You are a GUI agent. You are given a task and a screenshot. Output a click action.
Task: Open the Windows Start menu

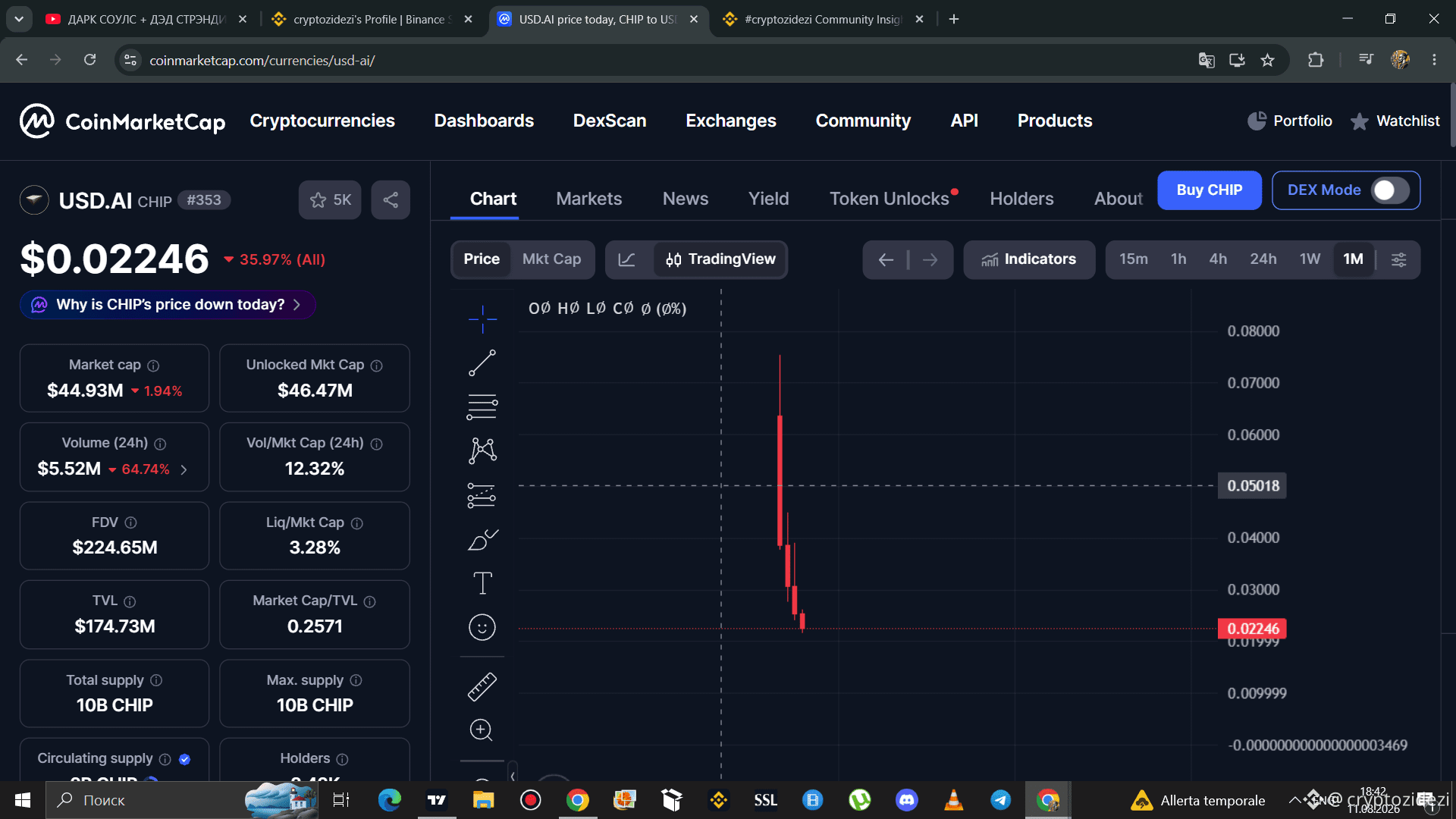point(23,800)
